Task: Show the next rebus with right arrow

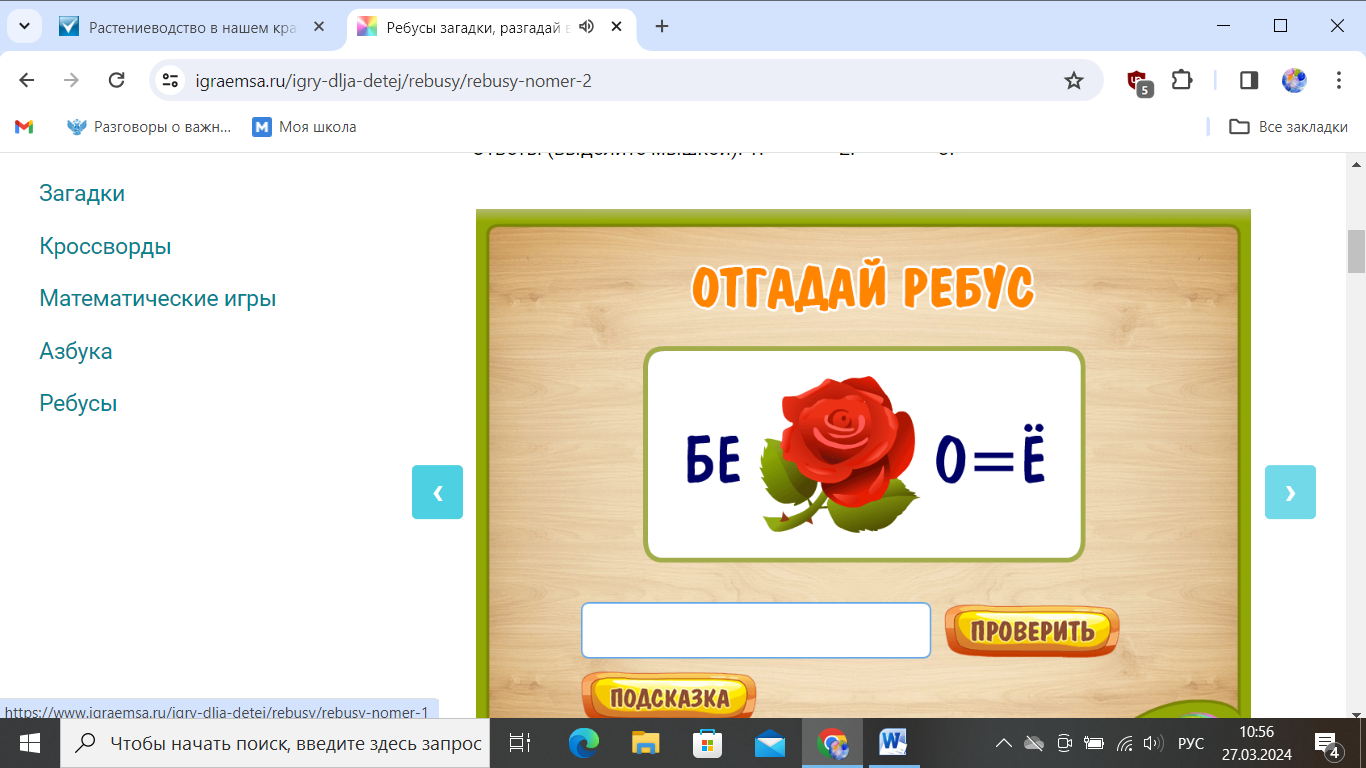Action: [x=1290, y=492]
